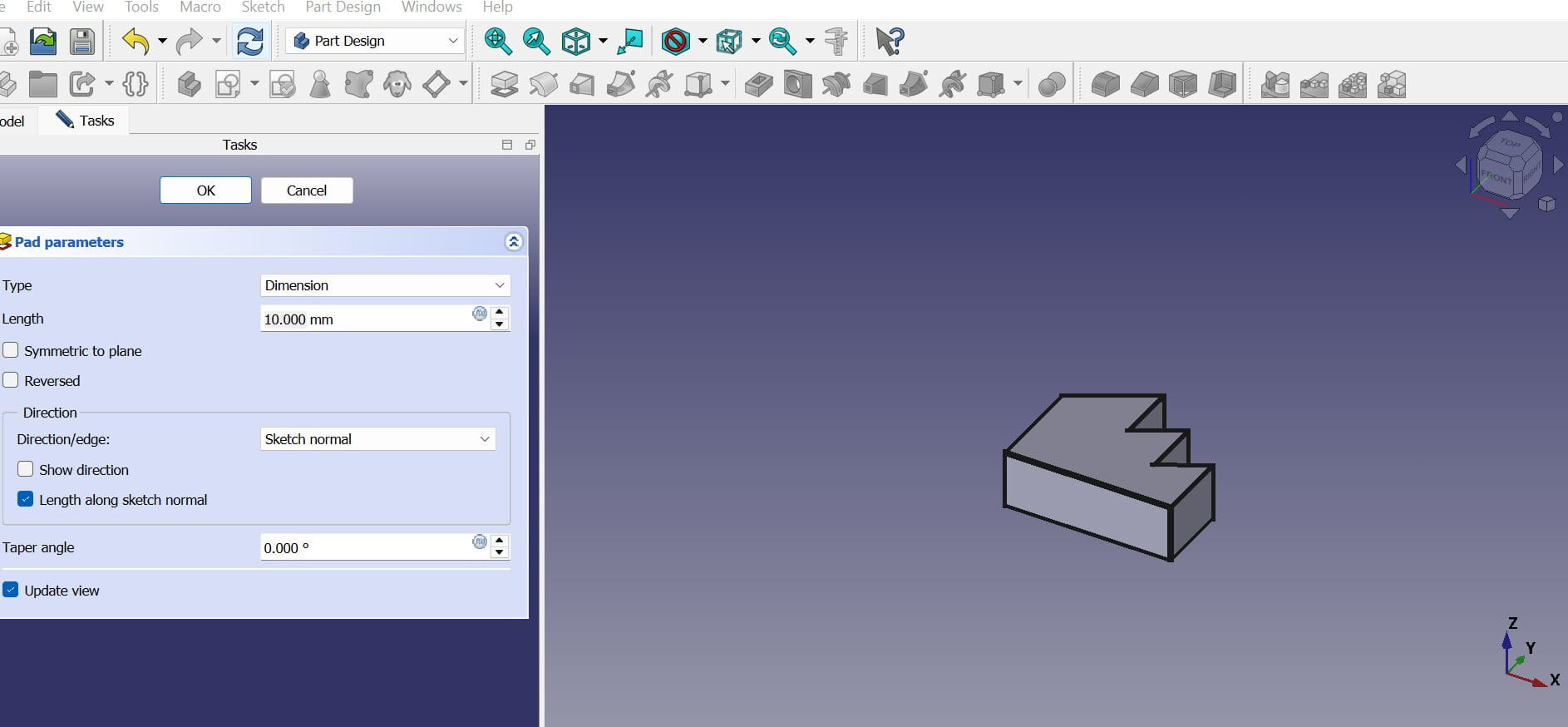Open the Part Design workbench selector
The width and height of the screenshot is (1568, 727).
point(376,41)
